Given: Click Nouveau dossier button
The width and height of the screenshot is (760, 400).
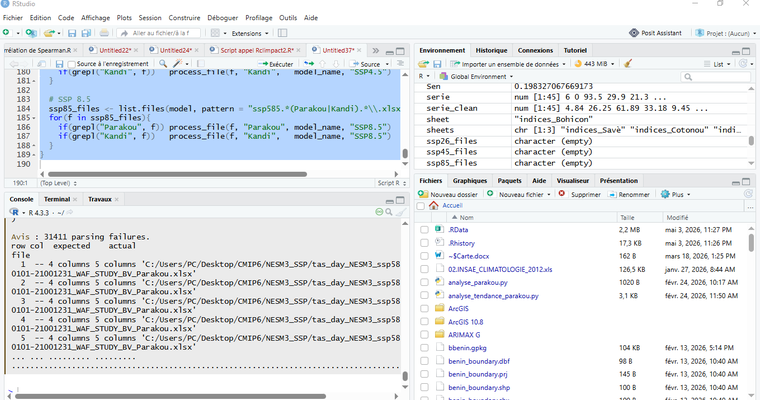Looking at the screenshot, I should click(x=448, y=194).
